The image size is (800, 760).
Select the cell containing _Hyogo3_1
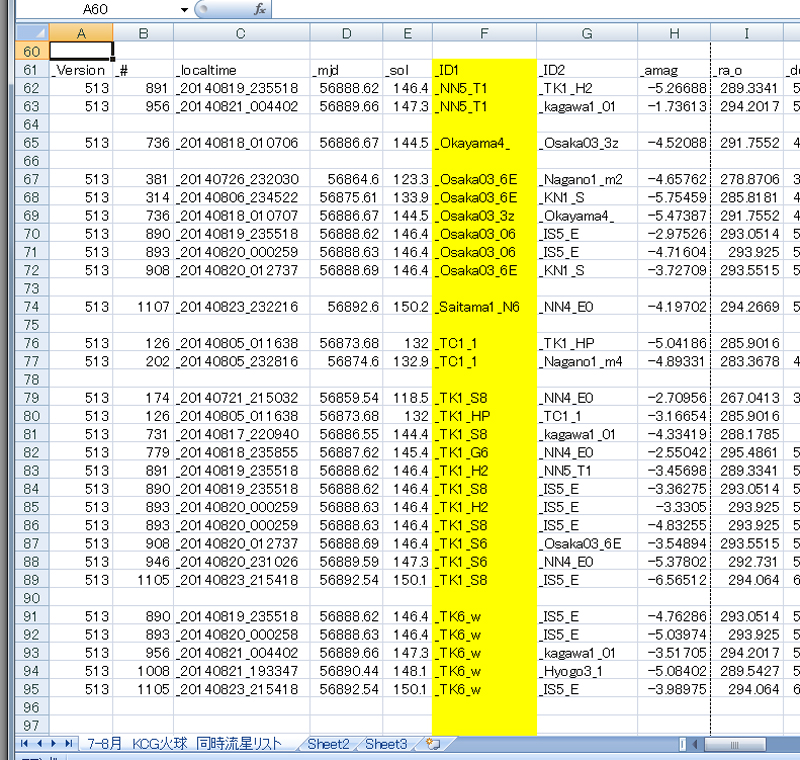coord(587,671)
